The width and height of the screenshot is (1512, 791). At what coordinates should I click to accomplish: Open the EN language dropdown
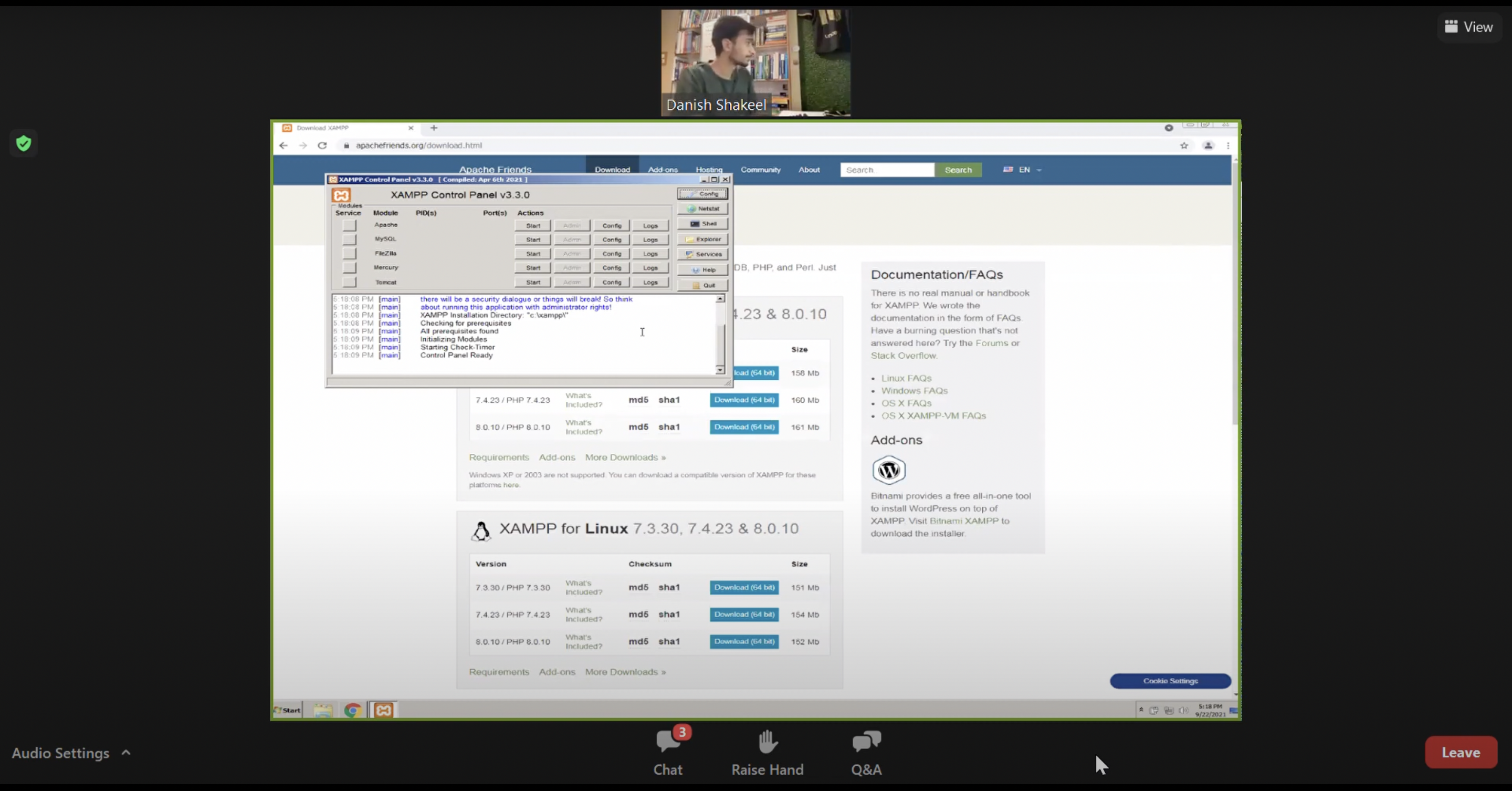pyautogui.click(x=1024, y=170)
